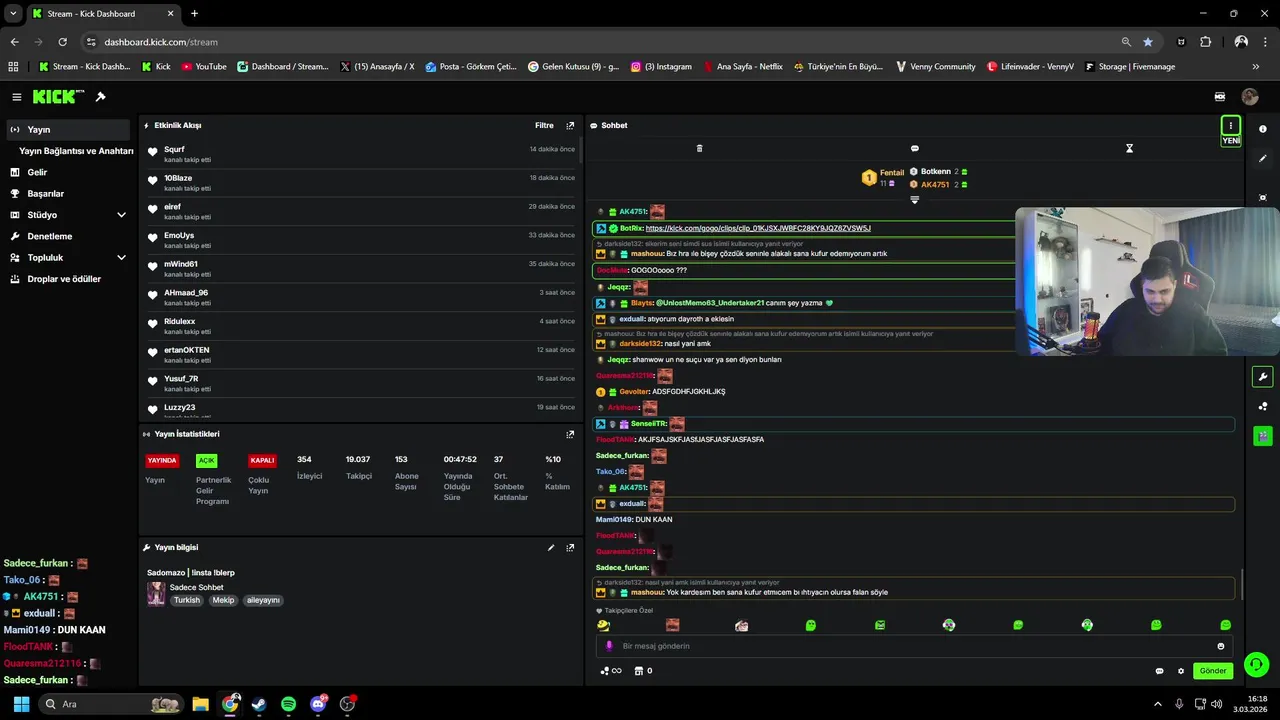Select Squrf's follow event row
1280x720 pixels.
(360, 154)
